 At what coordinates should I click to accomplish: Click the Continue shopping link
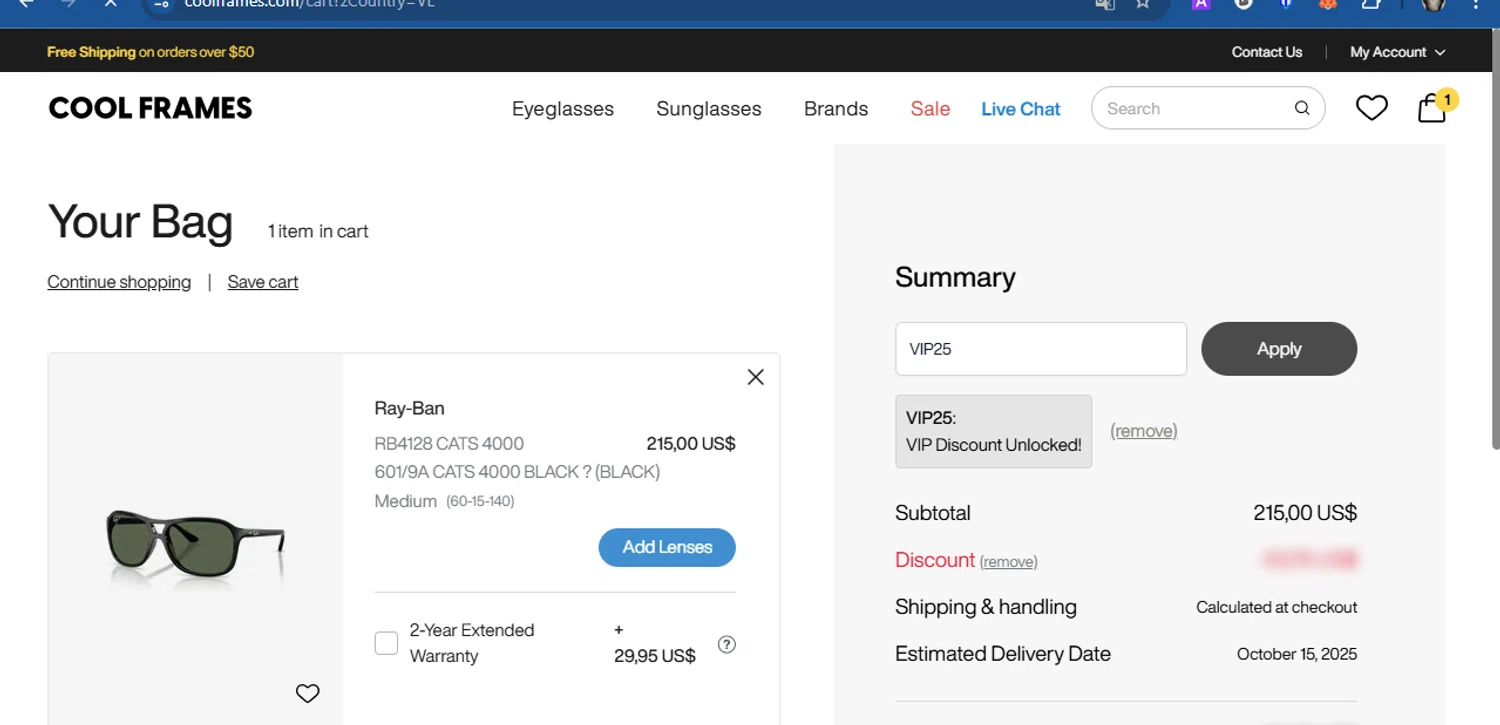pos(119,282)
